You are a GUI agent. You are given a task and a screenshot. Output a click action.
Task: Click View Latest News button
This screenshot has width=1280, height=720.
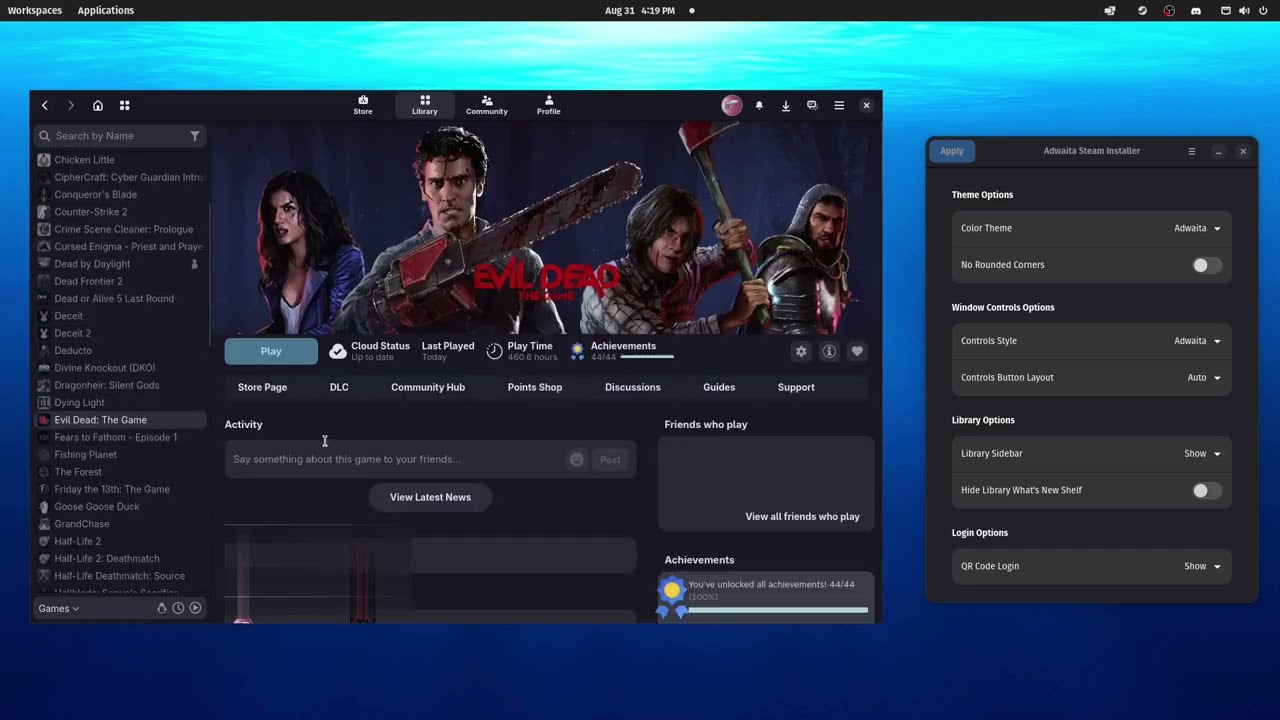click(430, 497)
